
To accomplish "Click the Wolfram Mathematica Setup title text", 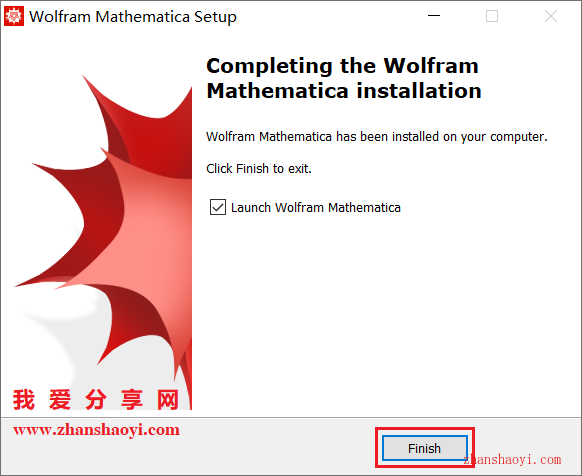I will tap(133, 17).
